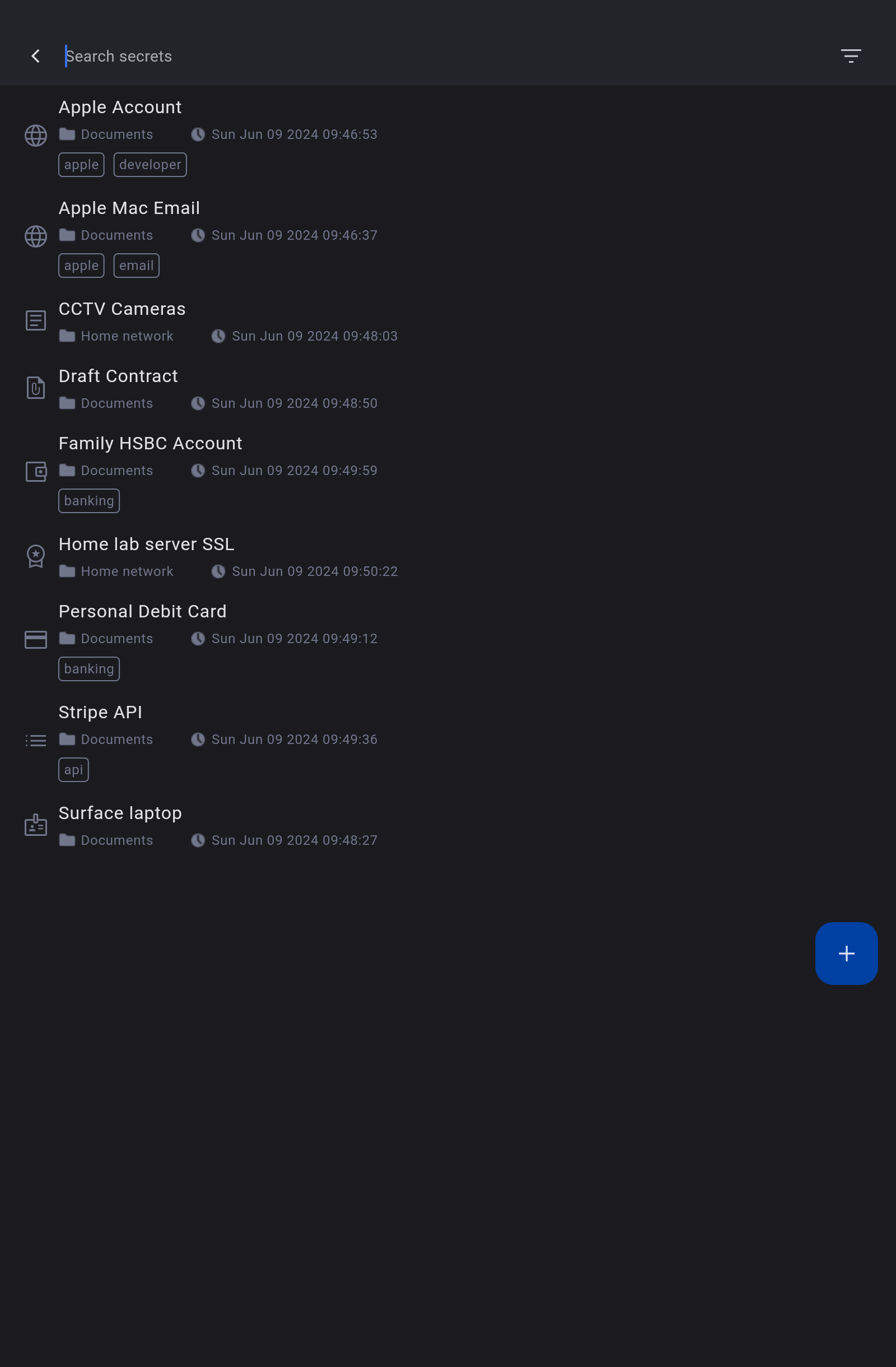Click the Home network folder under CCTV Cameras
Screen dimensions: 896x1367
coord(116,336)
